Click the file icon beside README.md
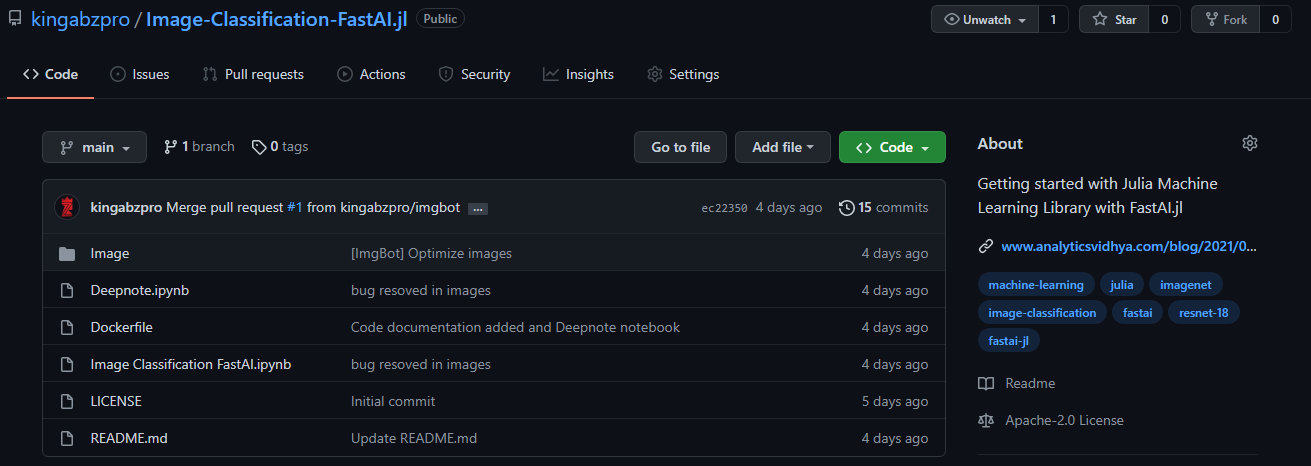The width and height of the screenshot is (1311, 466). (x=67, y=439)
